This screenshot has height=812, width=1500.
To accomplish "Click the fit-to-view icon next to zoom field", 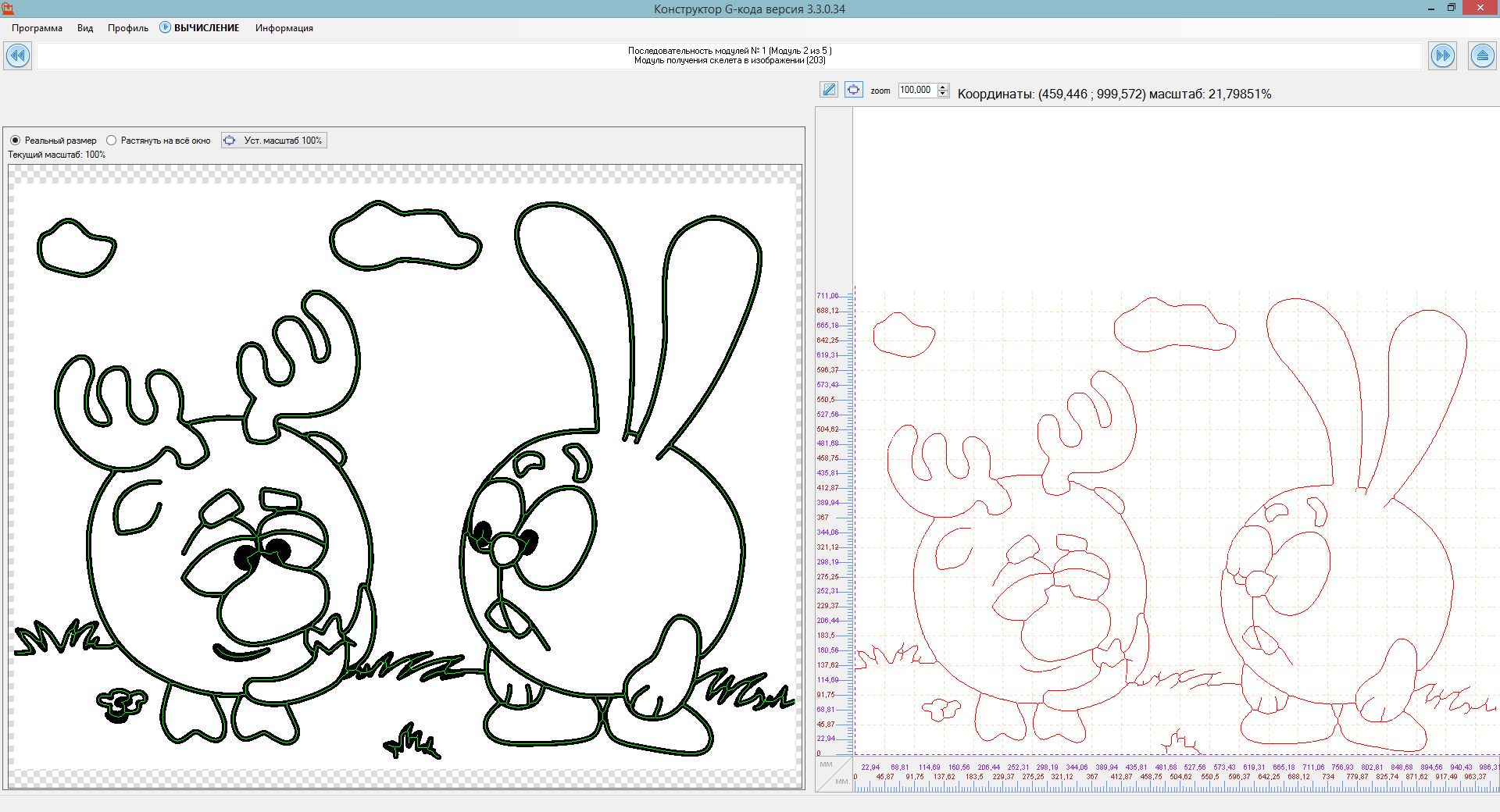I will [x=854, y=90].
